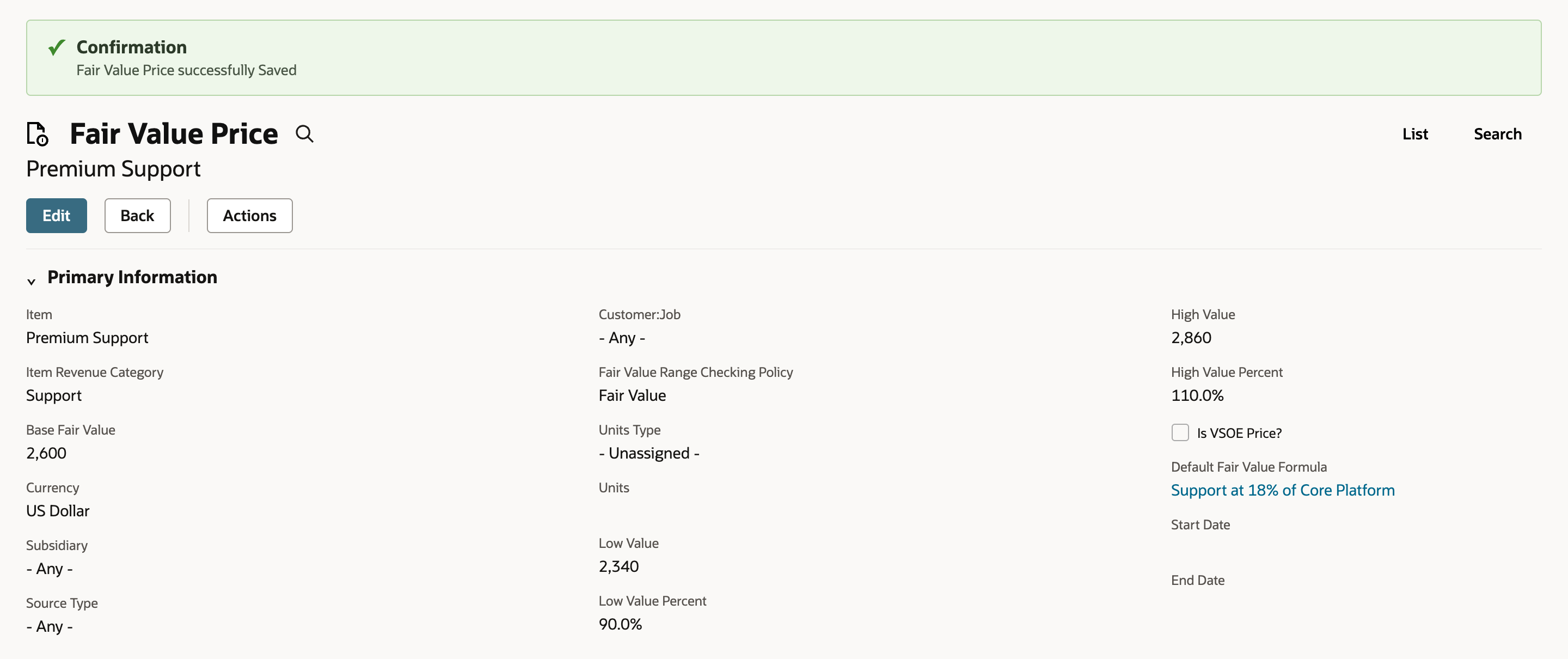This screenshot has width=1568, height=659.
Task: Click the Confirmation banner title
Action: click(x=131, y=47)
